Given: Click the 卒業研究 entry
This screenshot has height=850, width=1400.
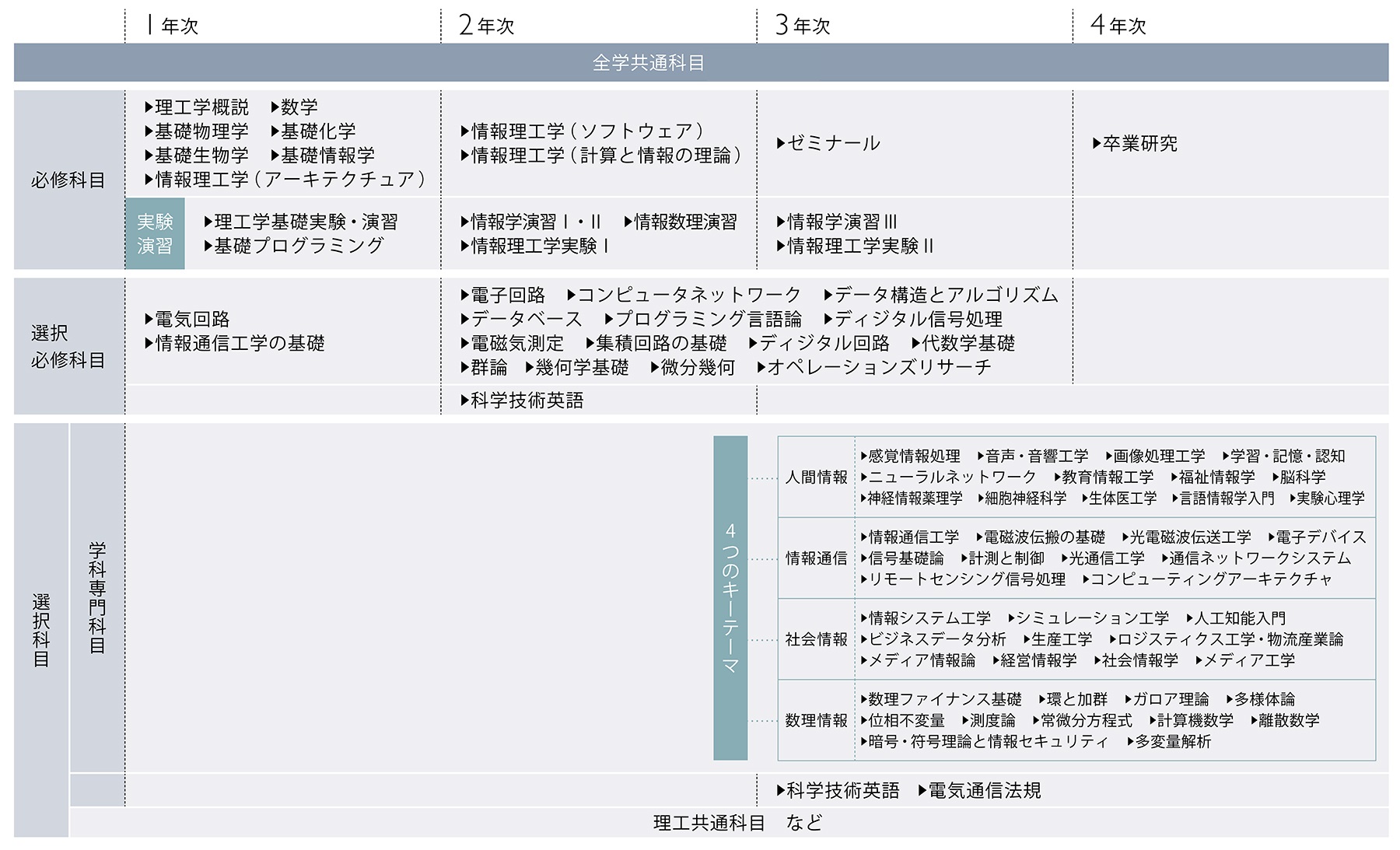Looking at the screenshot, I should [x=1136, y=143].
